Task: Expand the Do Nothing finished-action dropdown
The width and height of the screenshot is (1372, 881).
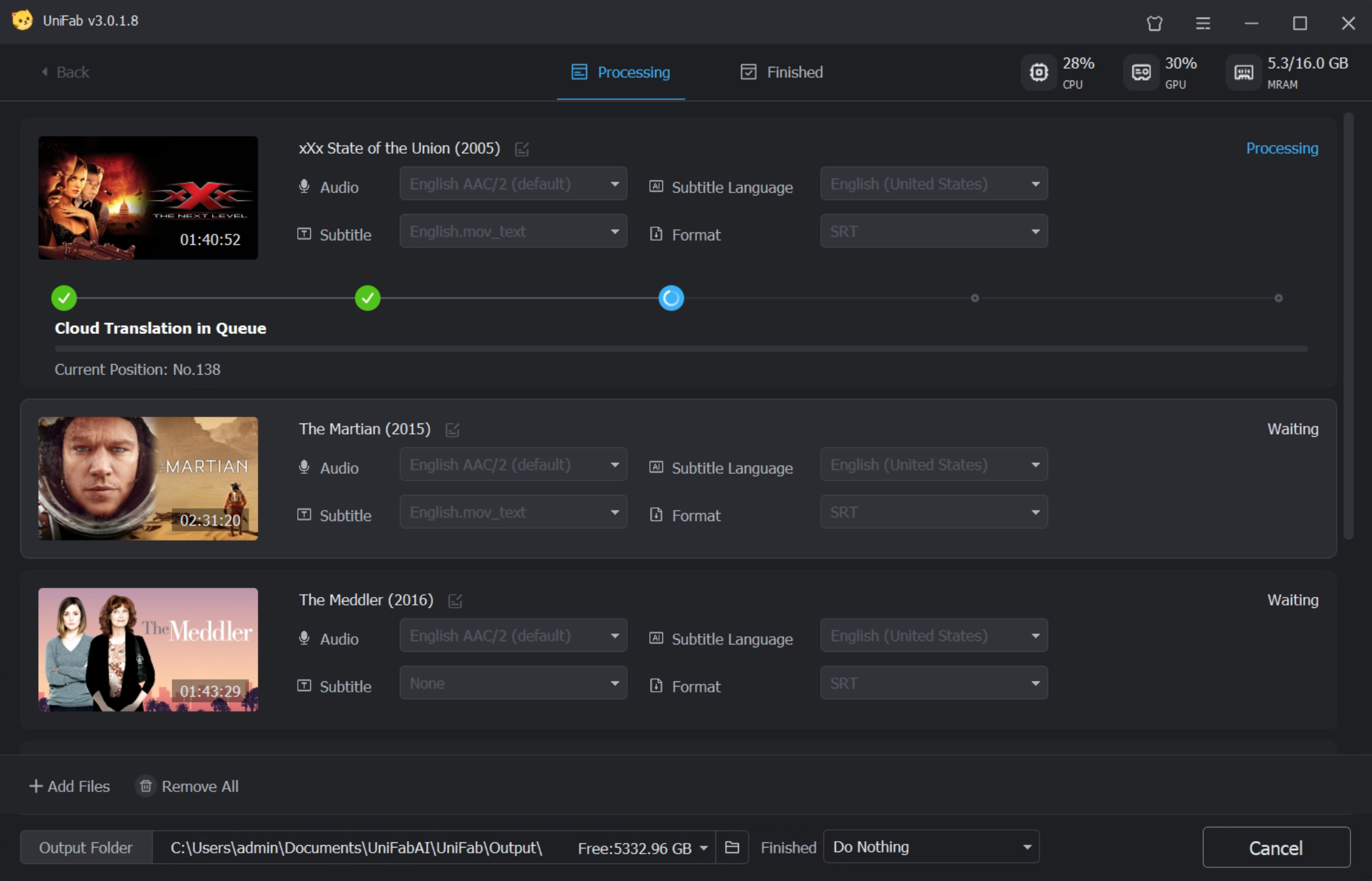Action: [x=931, y=847]
